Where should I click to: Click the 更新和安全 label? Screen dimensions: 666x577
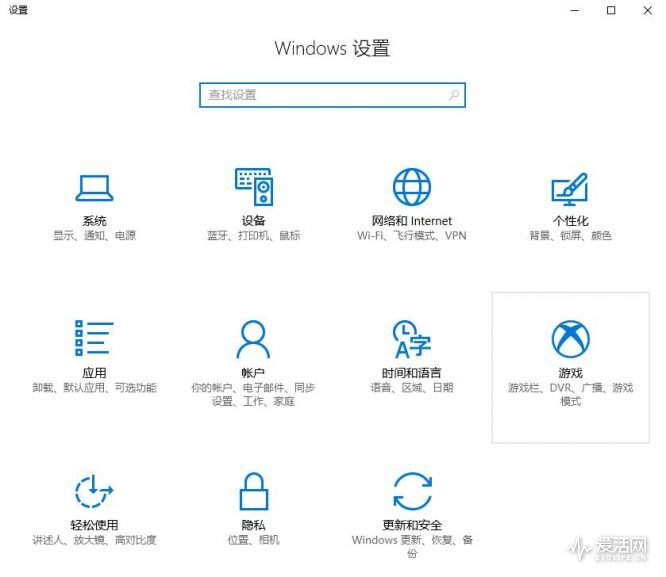412,525
